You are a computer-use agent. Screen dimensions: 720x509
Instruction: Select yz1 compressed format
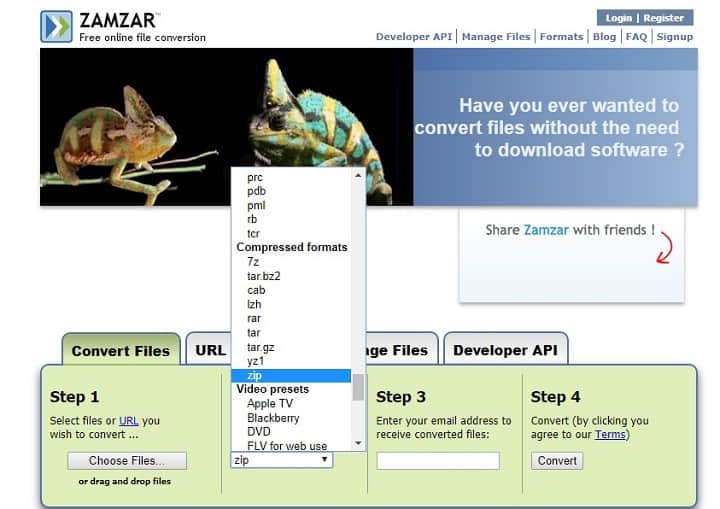(291, 361)
